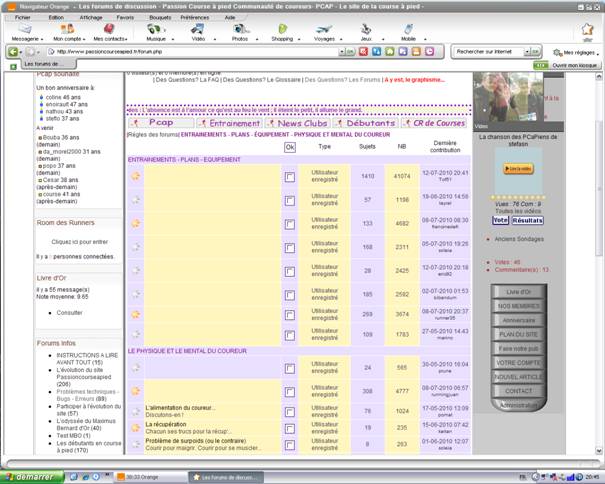Click the green home page icon
This screenshot has width=605, height=484.
coord(390,51)
